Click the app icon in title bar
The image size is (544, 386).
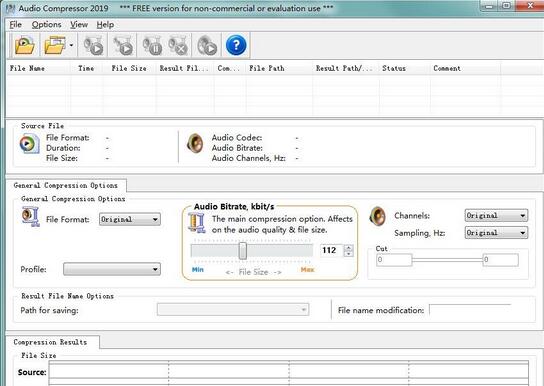[10, 8]
